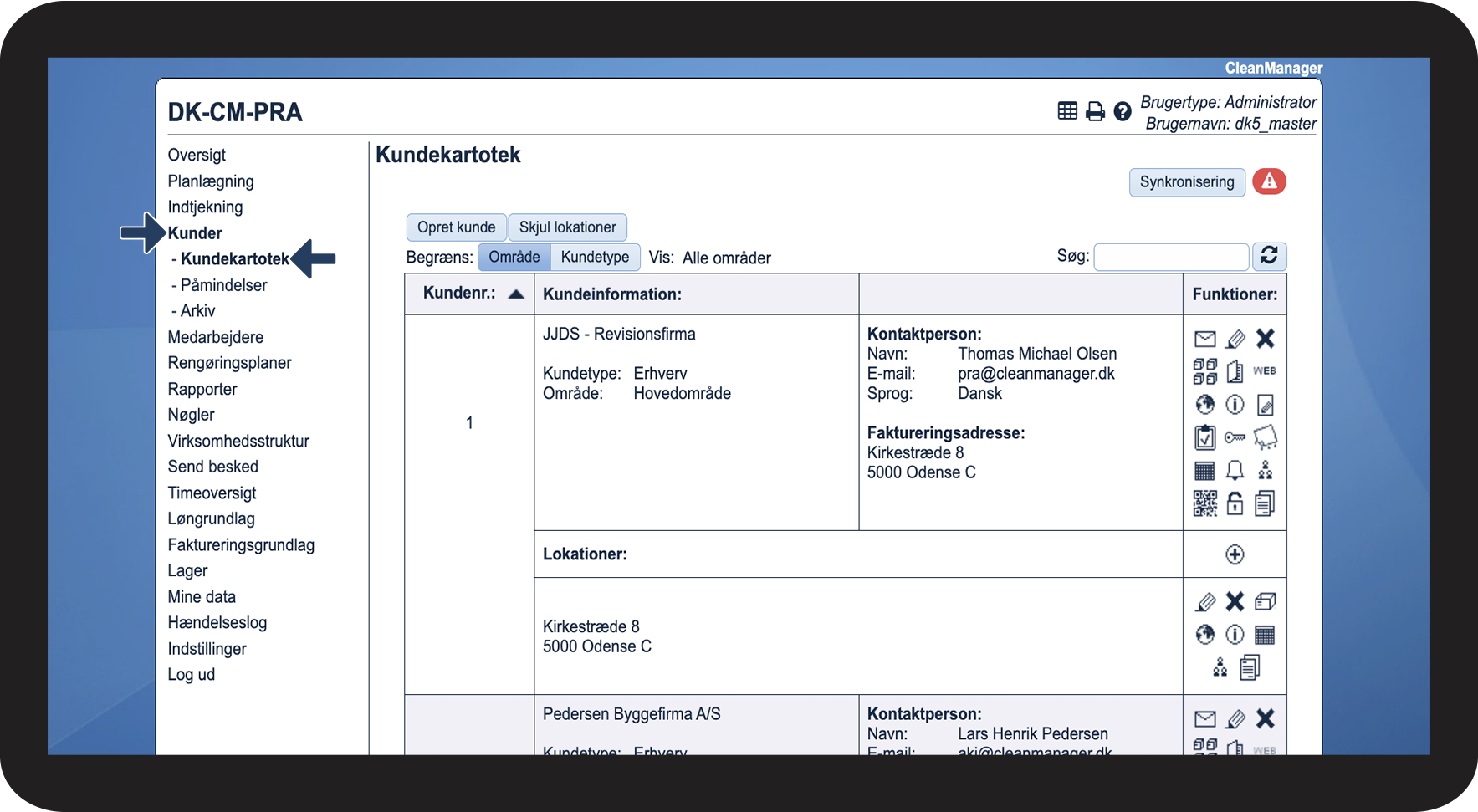Open the calendar grid icon in JJDS customer functions

click(x=1204, y=471)
